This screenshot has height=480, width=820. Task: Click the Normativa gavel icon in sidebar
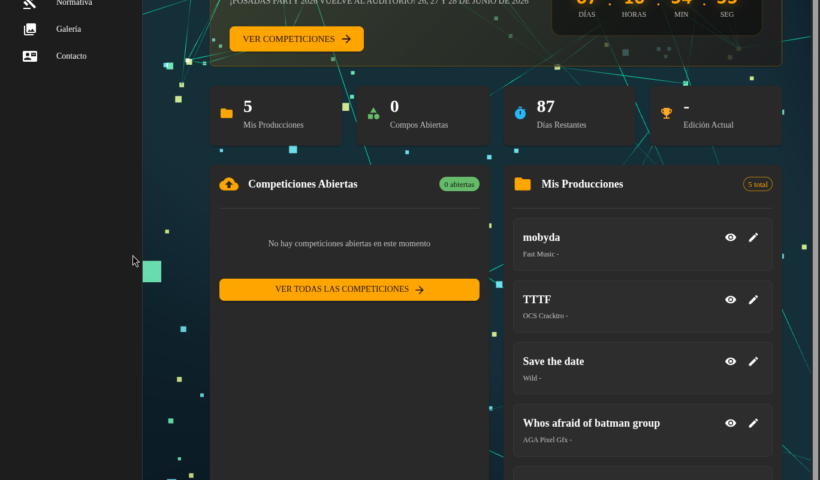pyautogui.click(x=30, y=3)
